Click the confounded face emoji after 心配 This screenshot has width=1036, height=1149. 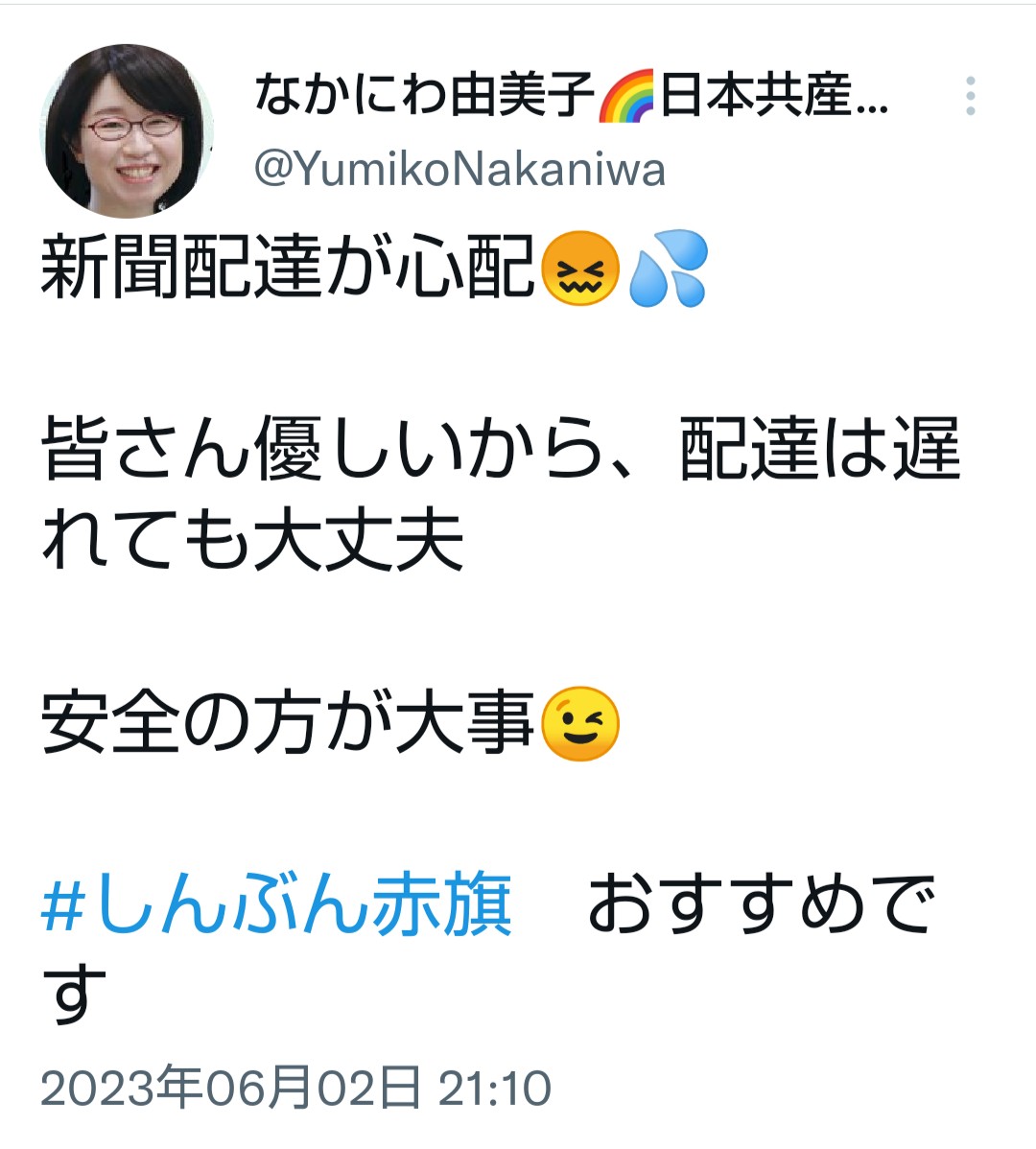pos(579,268)
